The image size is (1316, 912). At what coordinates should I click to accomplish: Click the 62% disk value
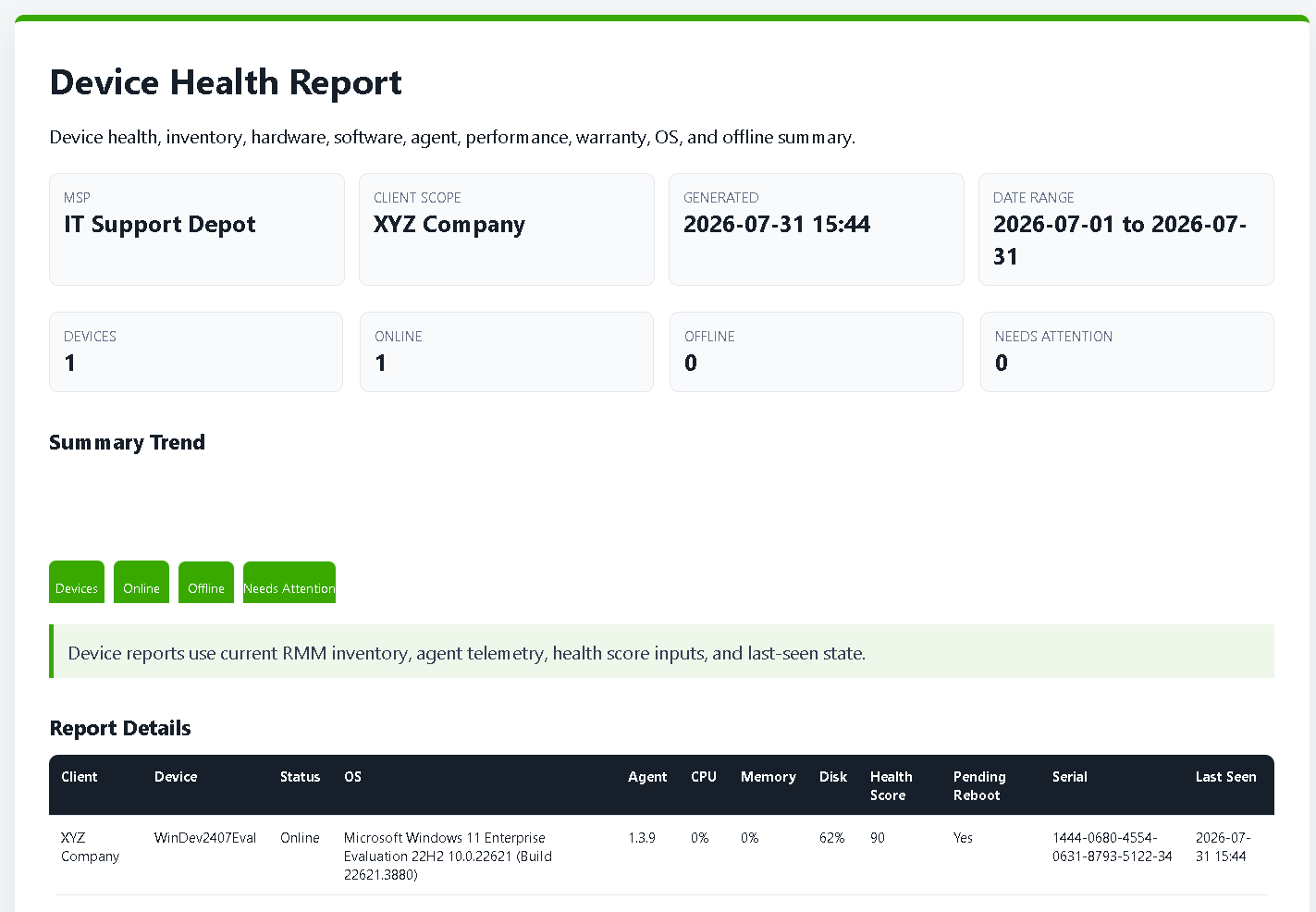click(x=832, y=838)
